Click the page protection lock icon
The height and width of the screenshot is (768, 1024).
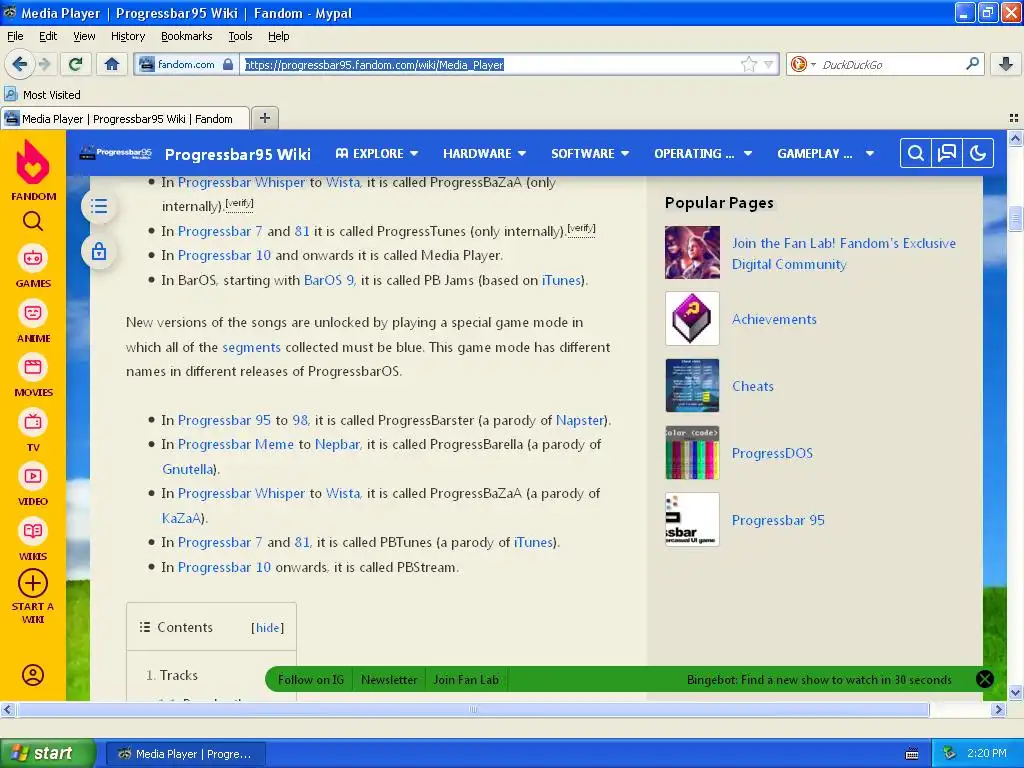click(99, 251)
